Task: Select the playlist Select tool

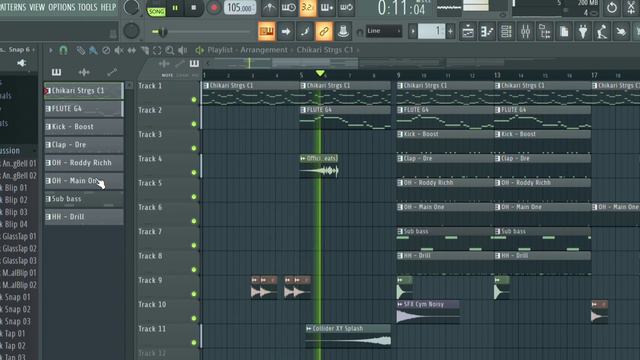Action: [x=157, y=51]
